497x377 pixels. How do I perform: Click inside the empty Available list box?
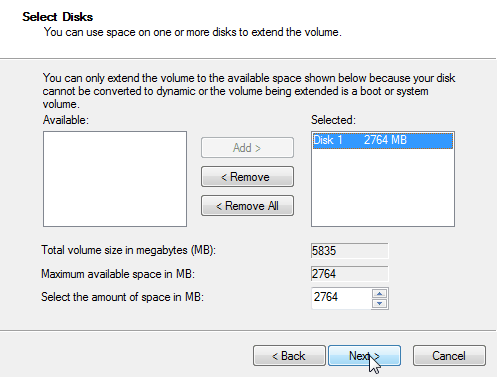click(115, 179)
